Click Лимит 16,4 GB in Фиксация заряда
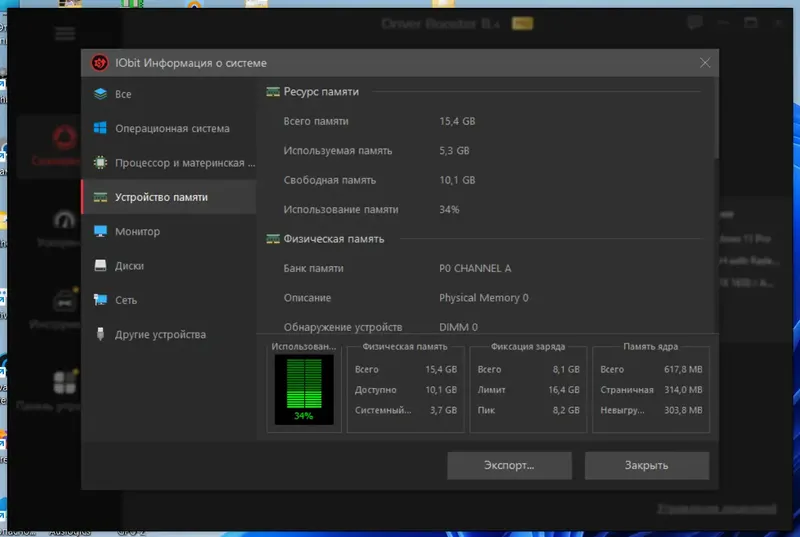This screenshot has height=537, width=800. pyautogui.click(x=529, y=390)
